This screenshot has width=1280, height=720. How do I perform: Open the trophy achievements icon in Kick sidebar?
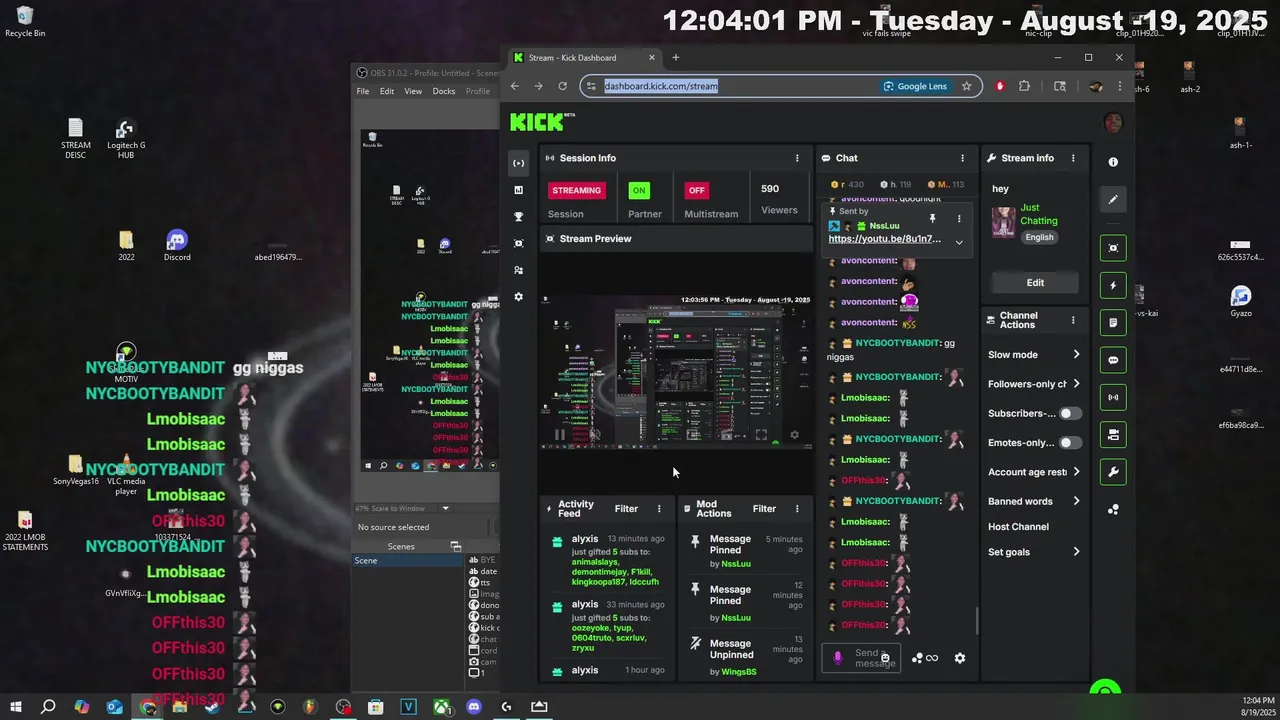518,217
